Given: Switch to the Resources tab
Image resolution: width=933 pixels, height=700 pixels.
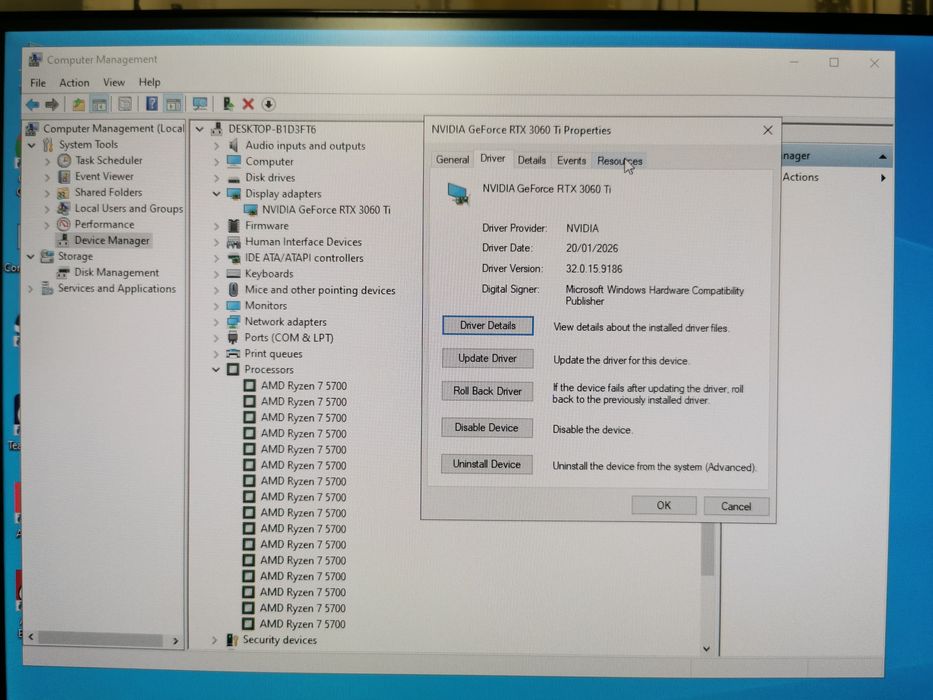Looking at the screenshot, I should point(619,161).
